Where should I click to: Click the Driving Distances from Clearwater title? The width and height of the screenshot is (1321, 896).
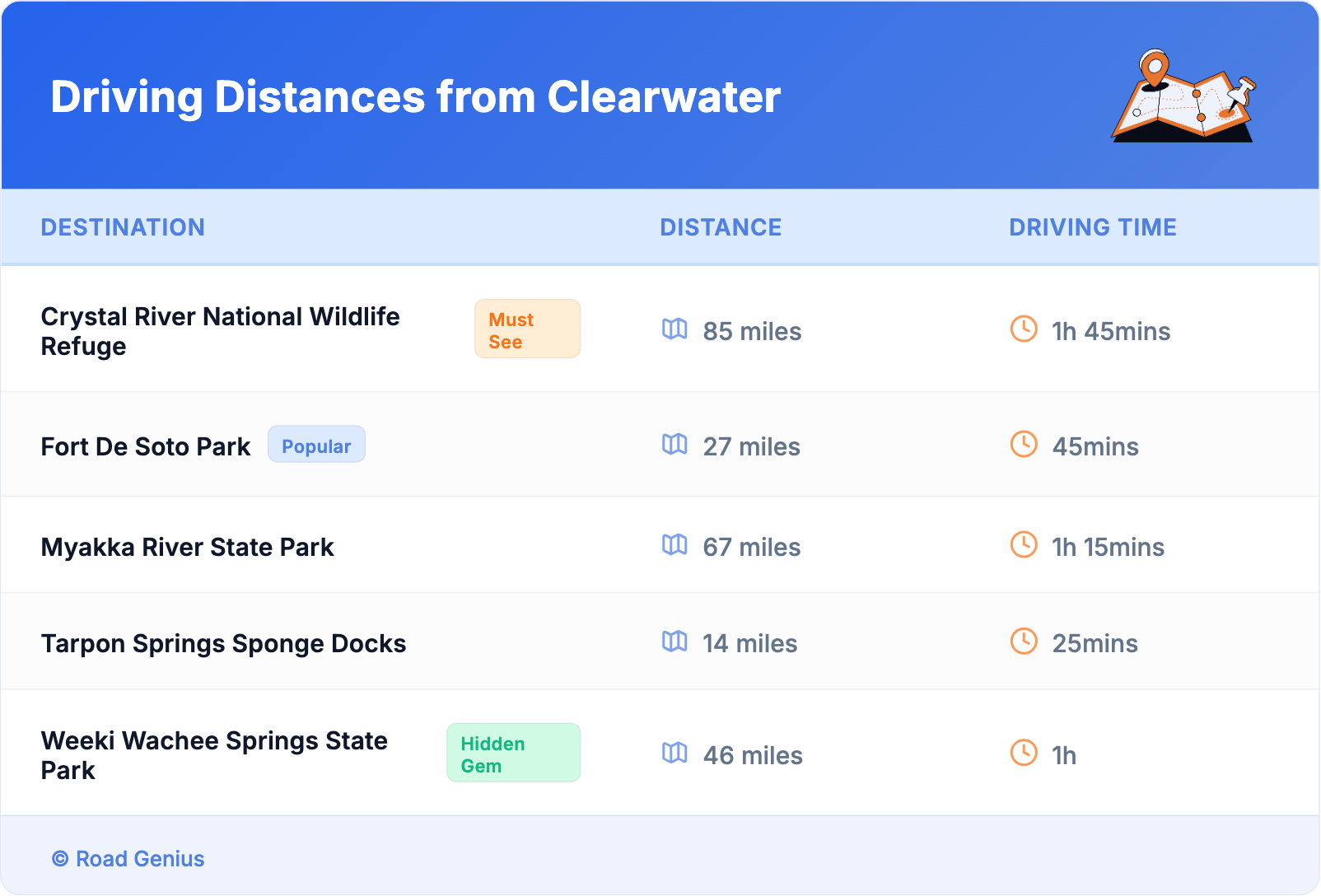[415, 97]
